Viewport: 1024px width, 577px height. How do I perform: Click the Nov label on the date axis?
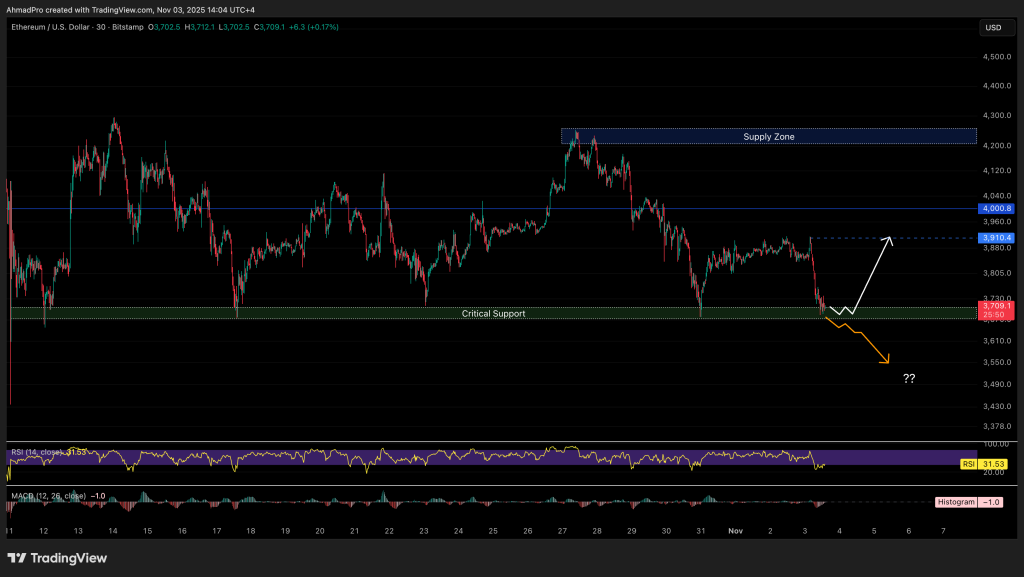pos(733,532)
